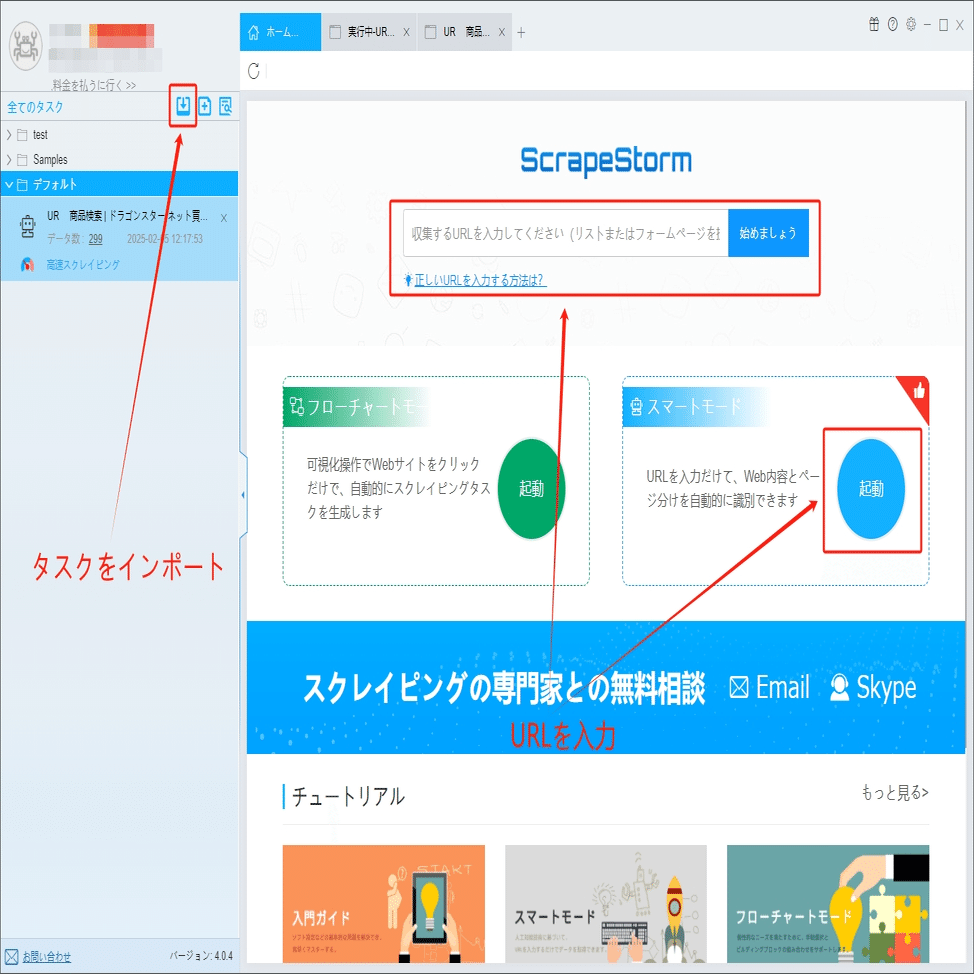Collapse the デフォルト folder
Viewport: 974px width, 974px height.
9,184
